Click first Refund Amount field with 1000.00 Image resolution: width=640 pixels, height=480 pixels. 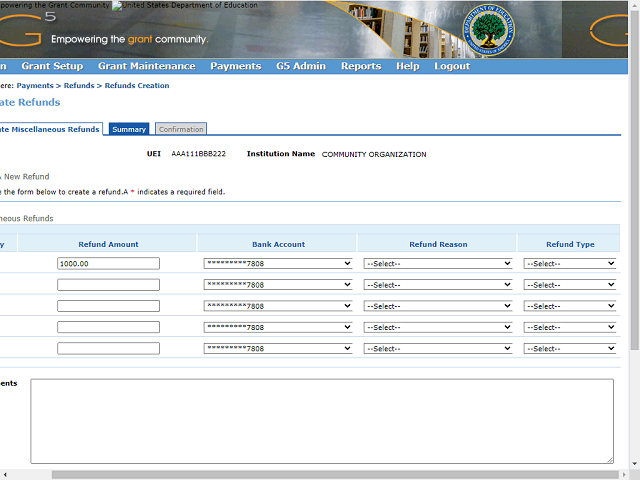click(x=108, y=264)
